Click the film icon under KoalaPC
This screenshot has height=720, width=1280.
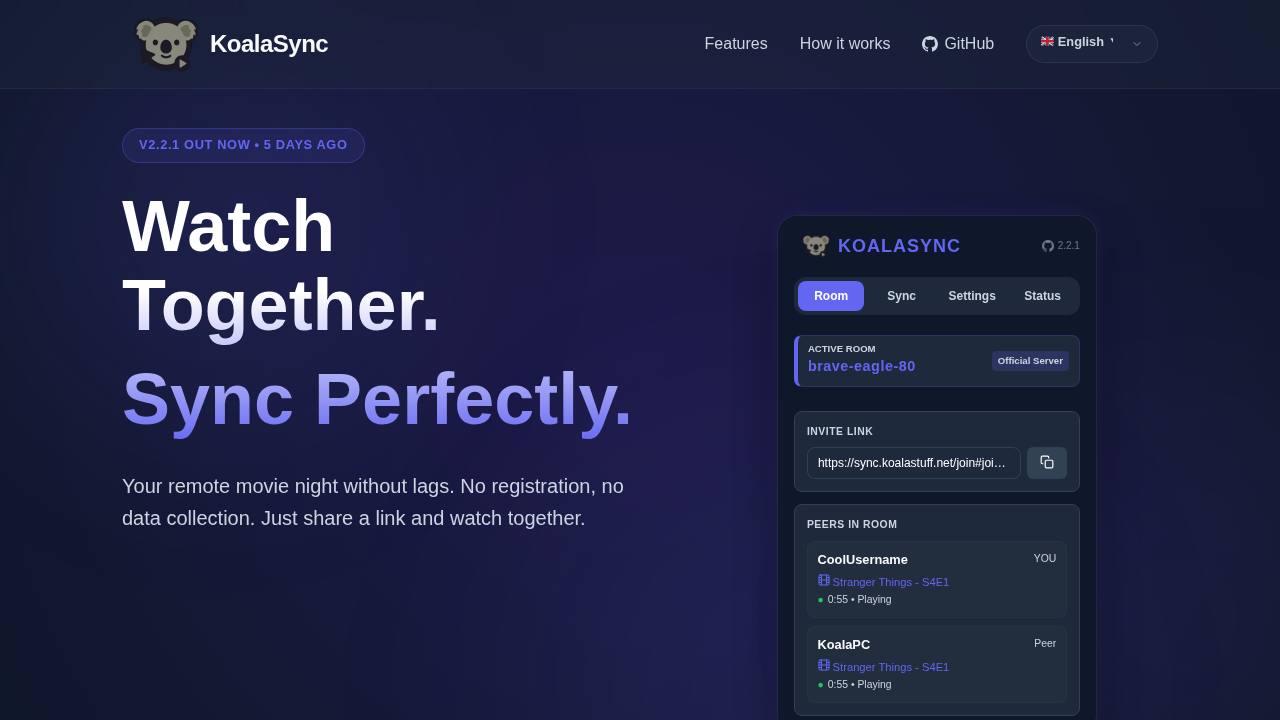pyautogui.click(x=824, y=665)
